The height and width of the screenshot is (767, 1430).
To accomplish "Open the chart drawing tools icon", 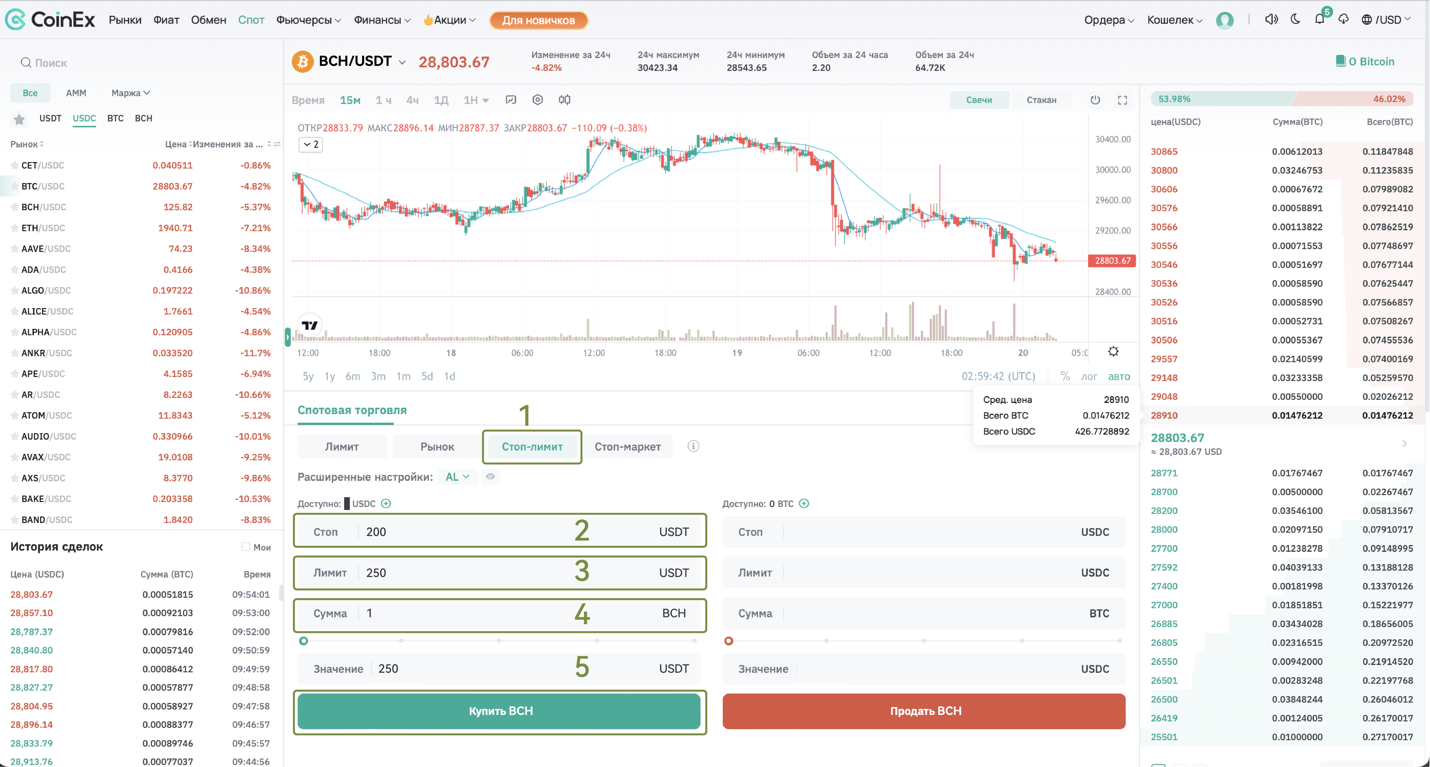I will [x=511, y=100].
